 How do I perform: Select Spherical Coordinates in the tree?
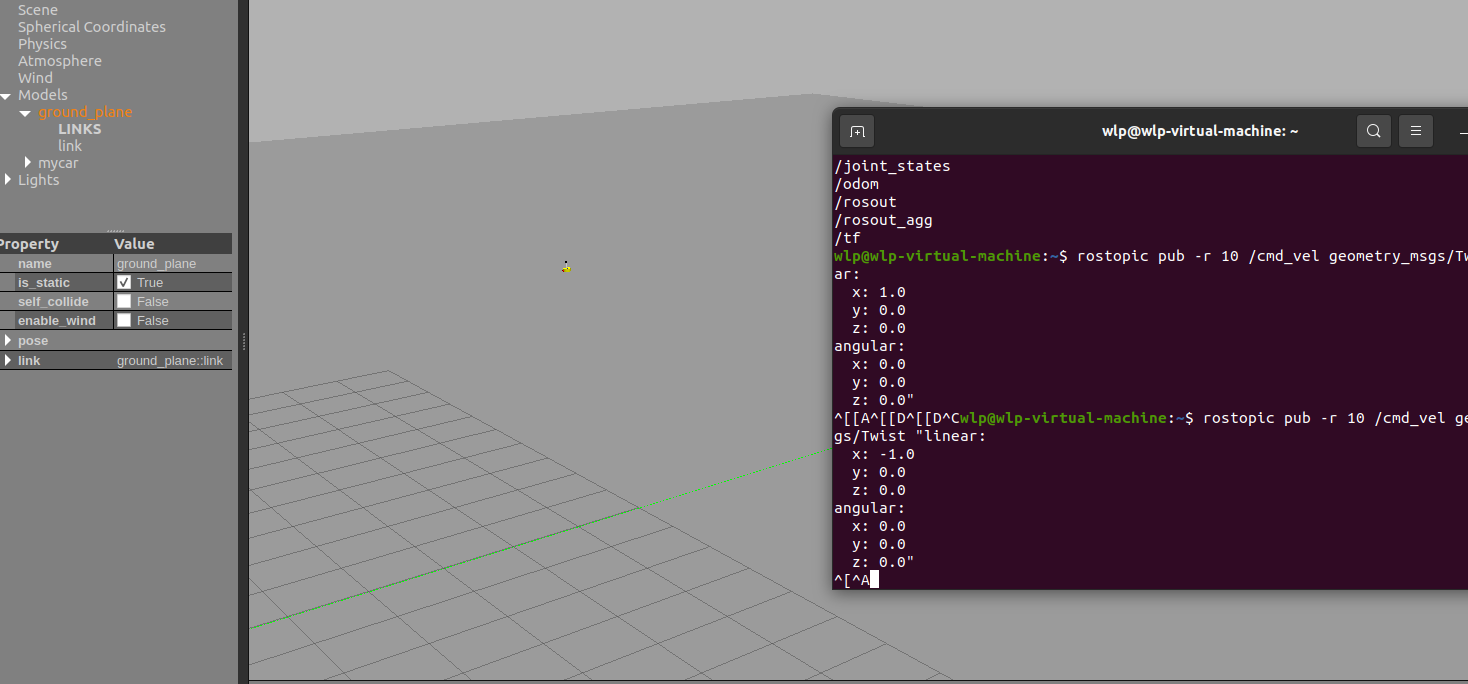91,27
